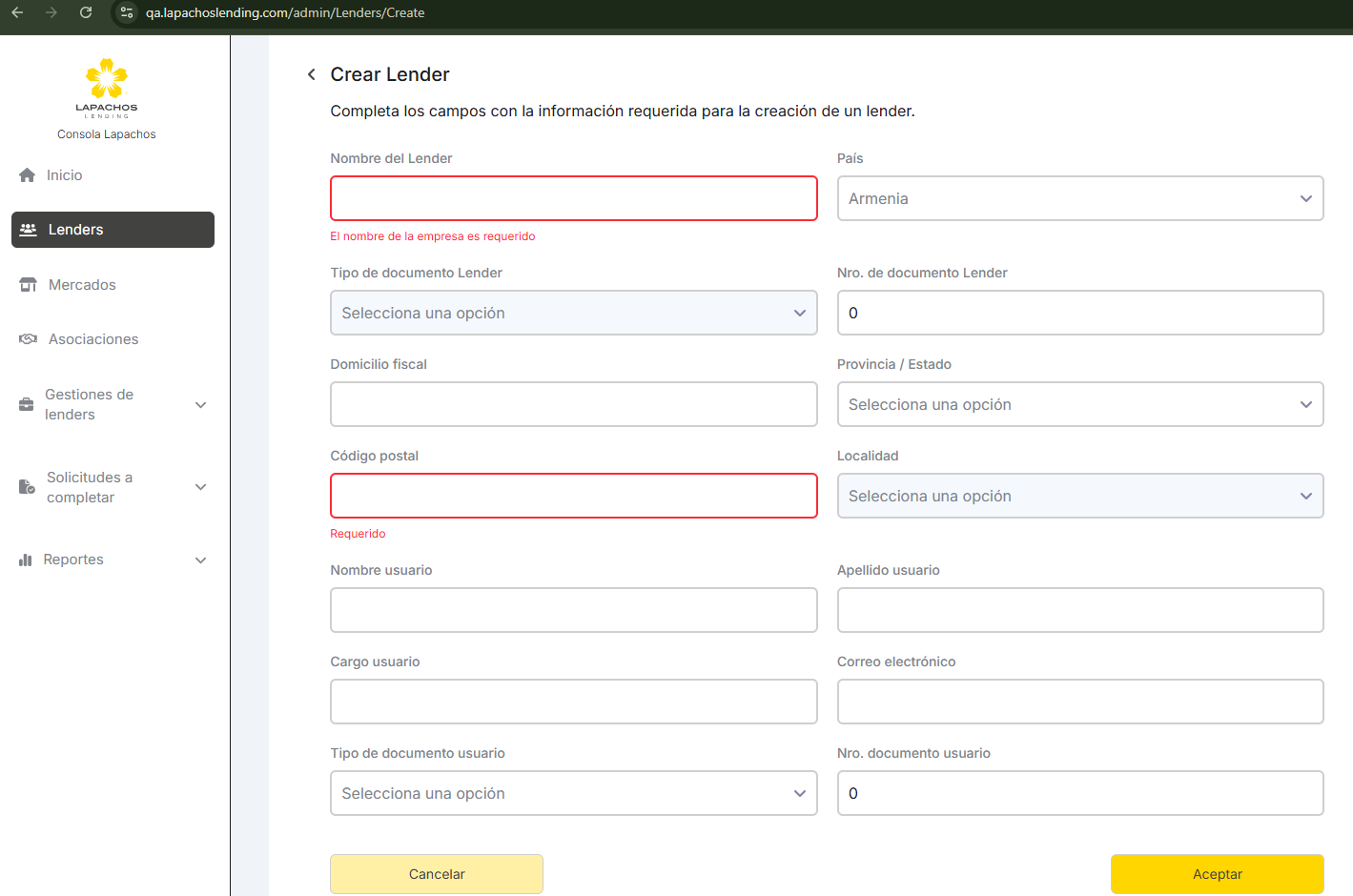Click into the Código postal field
Image resolution: width=1353 pixels, height=896 pixels.
point(573,496)
